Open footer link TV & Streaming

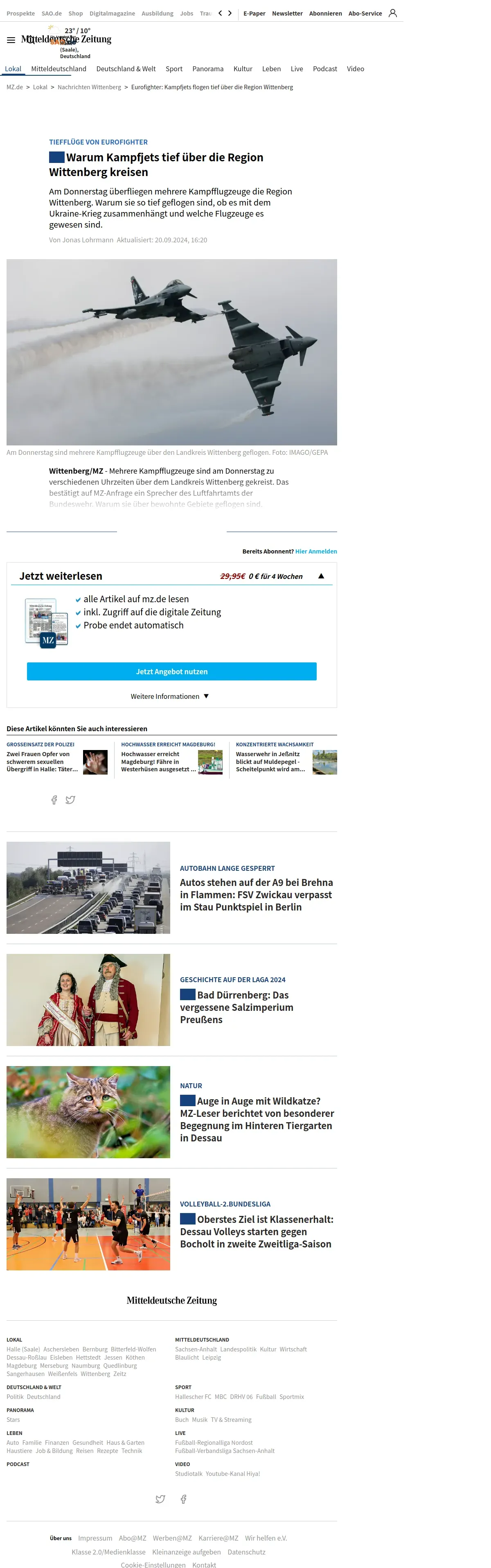click(231, 1419)
